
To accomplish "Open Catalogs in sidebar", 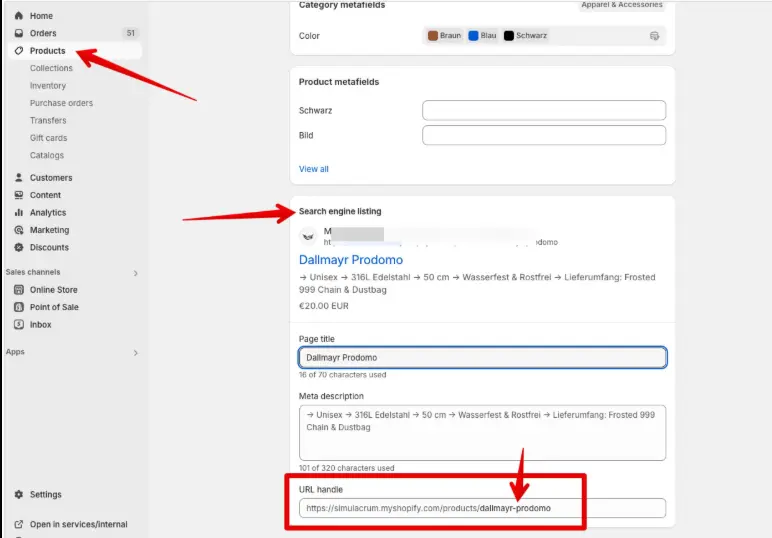I will pos(47,155).
